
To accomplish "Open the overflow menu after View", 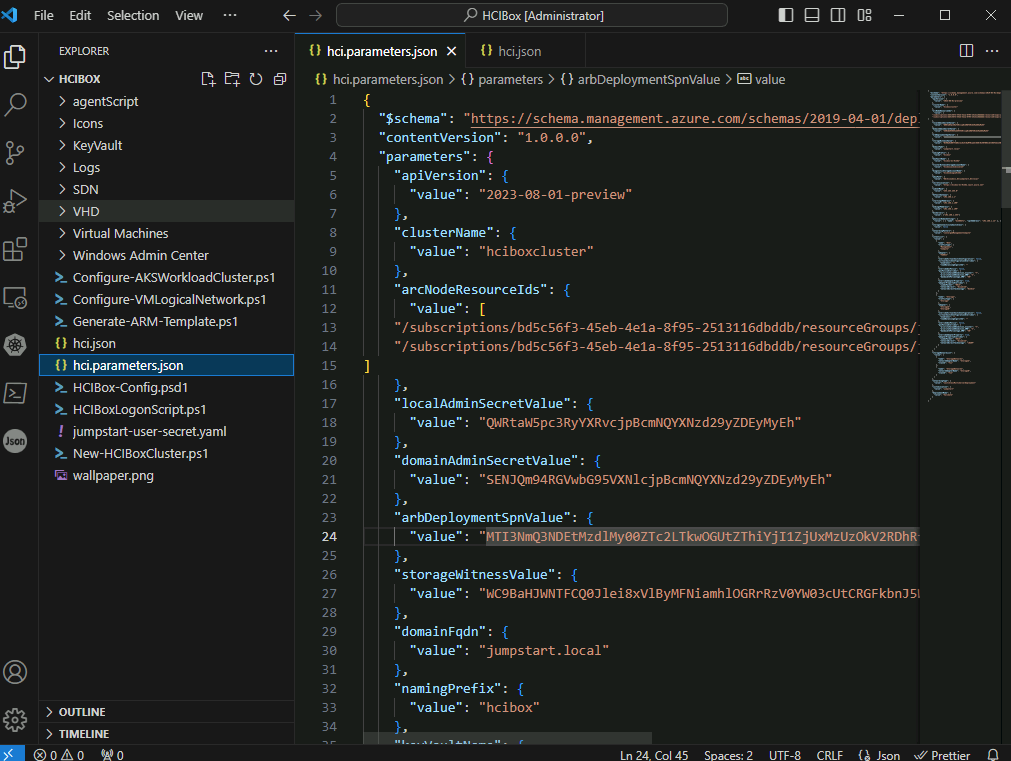I will tap(230, 15).
